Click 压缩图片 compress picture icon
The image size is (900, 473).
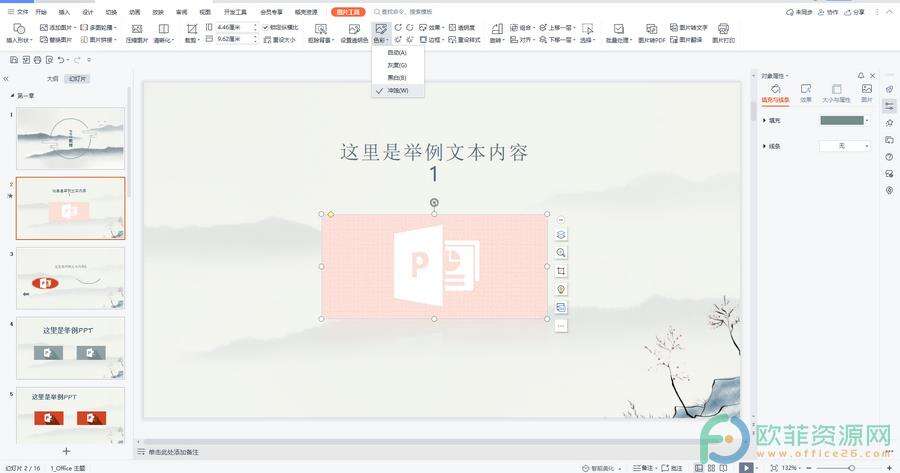[137, 34]
